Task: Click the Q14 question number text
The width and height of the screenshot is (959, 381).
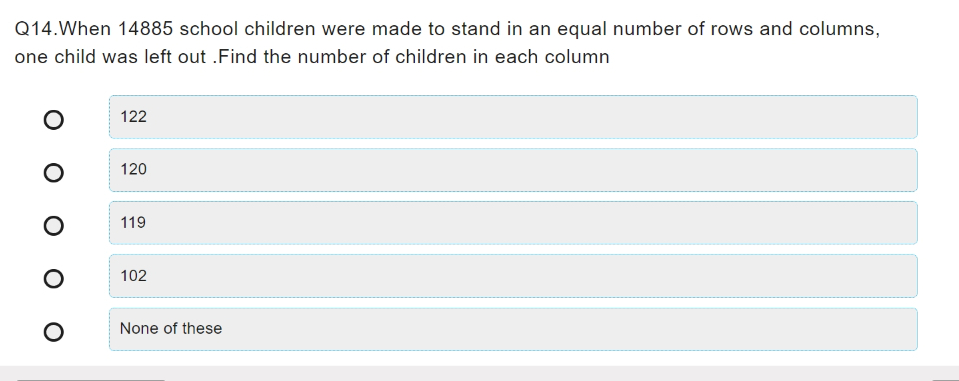Action: coord(35,29)
